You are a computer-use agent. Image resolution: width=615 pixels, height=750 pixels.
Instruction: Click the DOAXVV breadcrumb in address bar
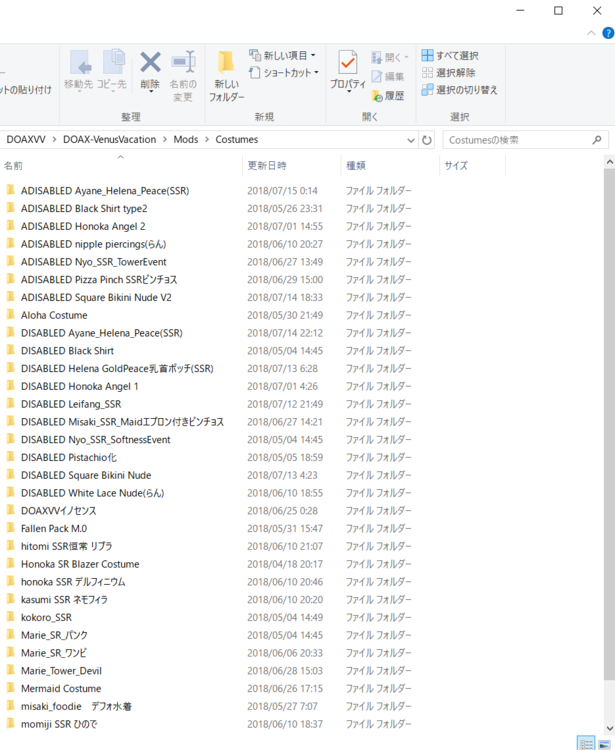(x=26, y=140)
